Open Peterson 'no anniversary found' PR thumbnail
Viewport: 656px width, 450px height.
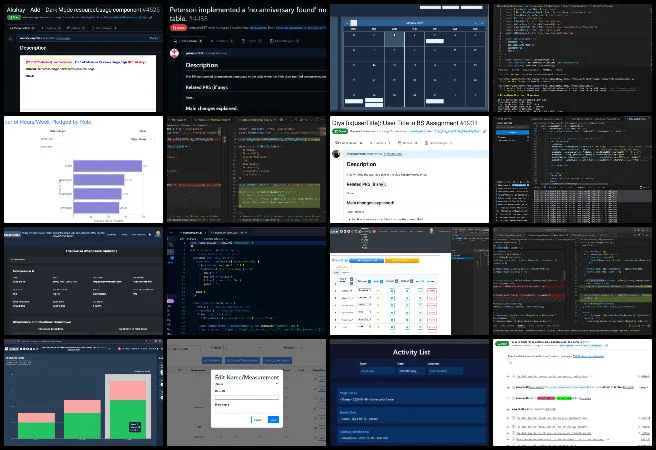coord(246,58)
